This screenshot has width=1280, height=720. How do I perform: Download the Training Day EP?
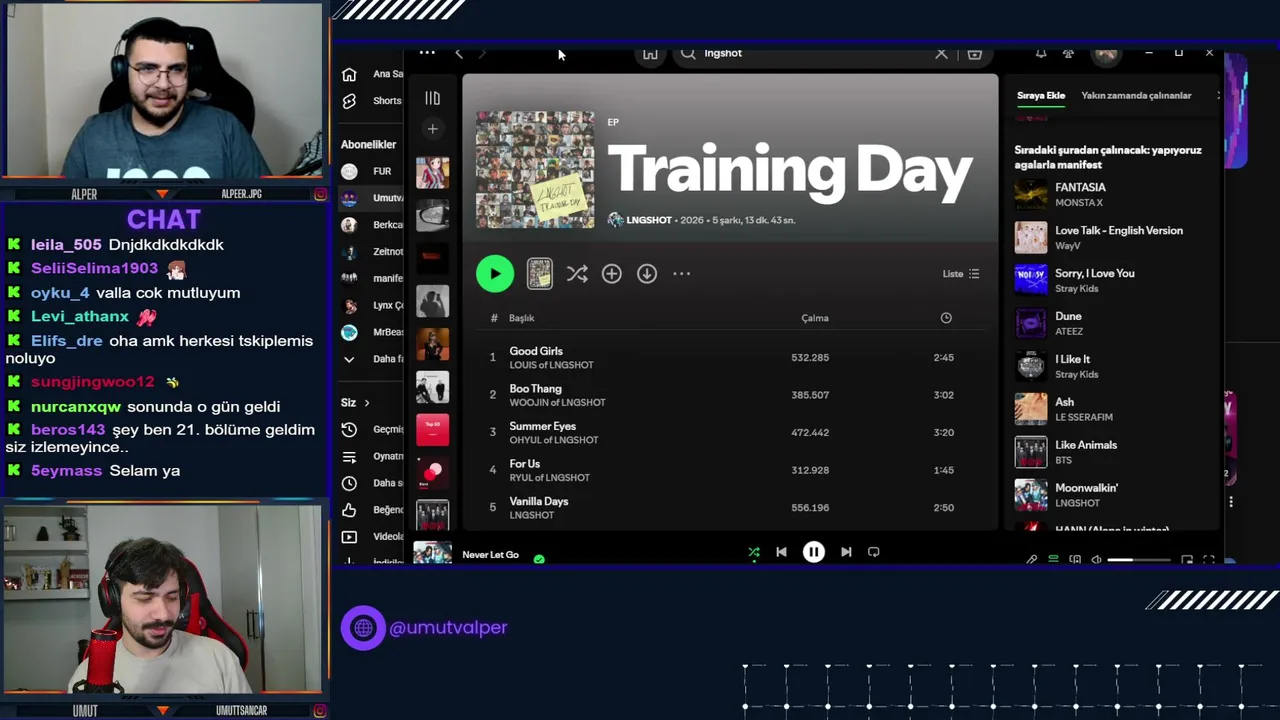(x=647, y=273)
